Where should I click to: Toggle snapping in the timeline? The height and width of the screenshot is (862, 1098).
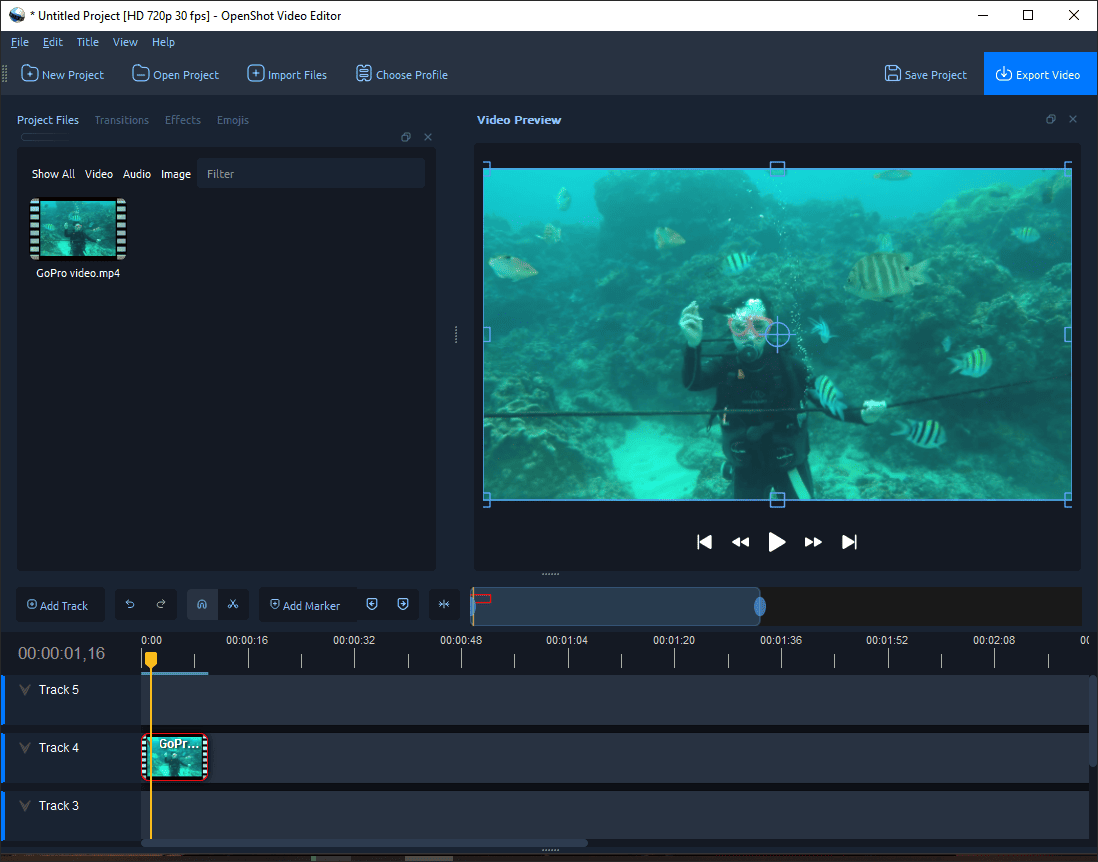(x=201, y=604)
